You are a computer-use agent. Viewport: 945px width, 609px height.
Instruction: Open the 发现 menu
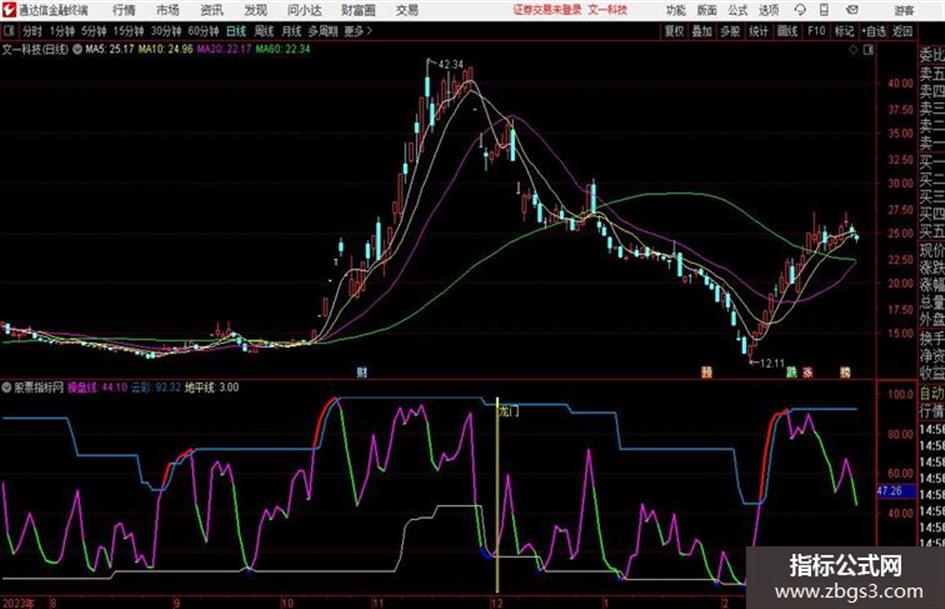pos(256,10)
